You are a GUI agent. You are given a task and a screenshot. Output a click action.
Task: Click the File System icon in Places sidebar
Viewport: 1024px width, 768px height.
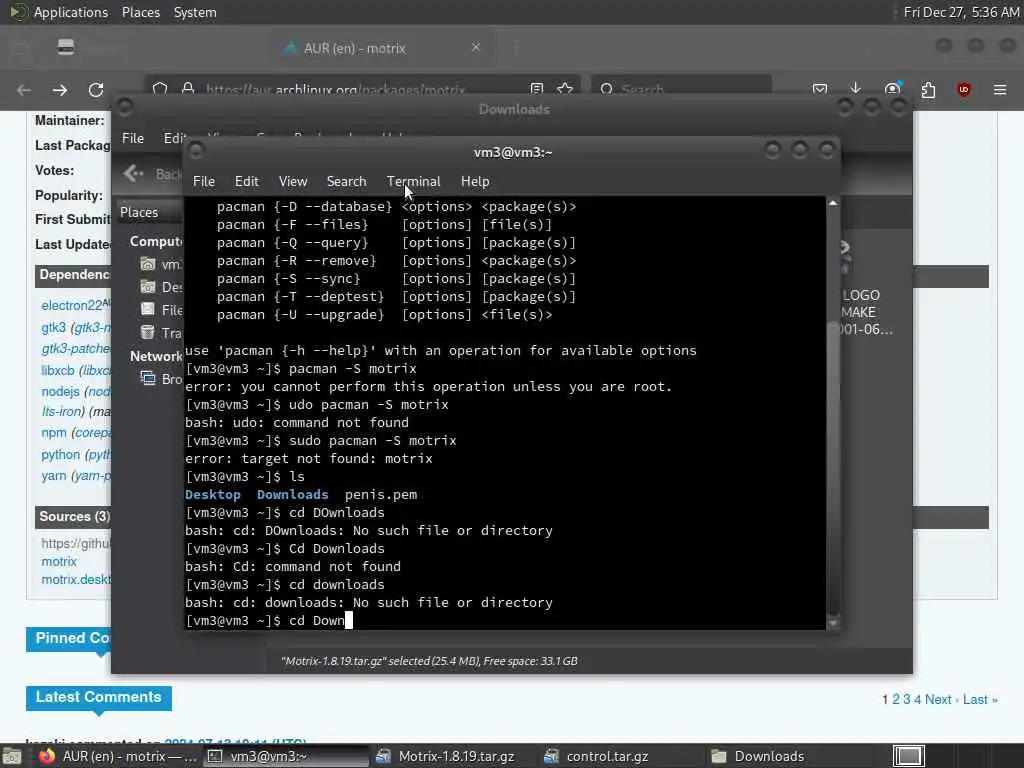point(148,310)
